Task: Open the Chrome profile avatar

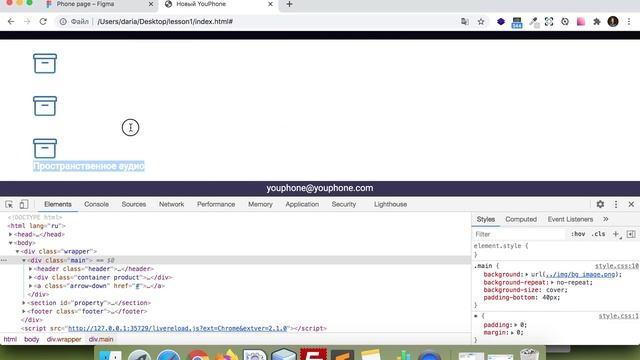Action: (613, 22)
